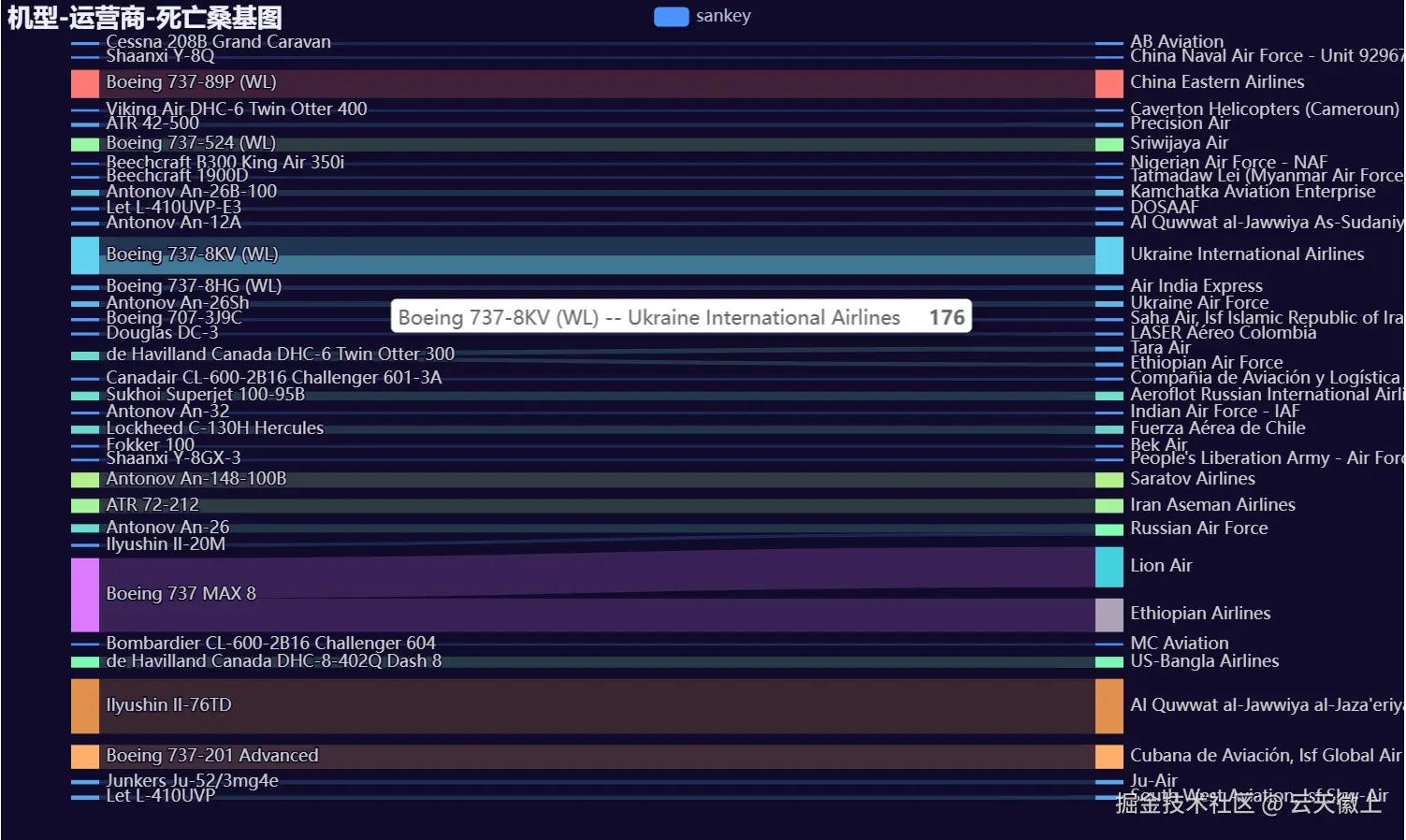Select the Ethiopian Airlines node

point(1109,615)
